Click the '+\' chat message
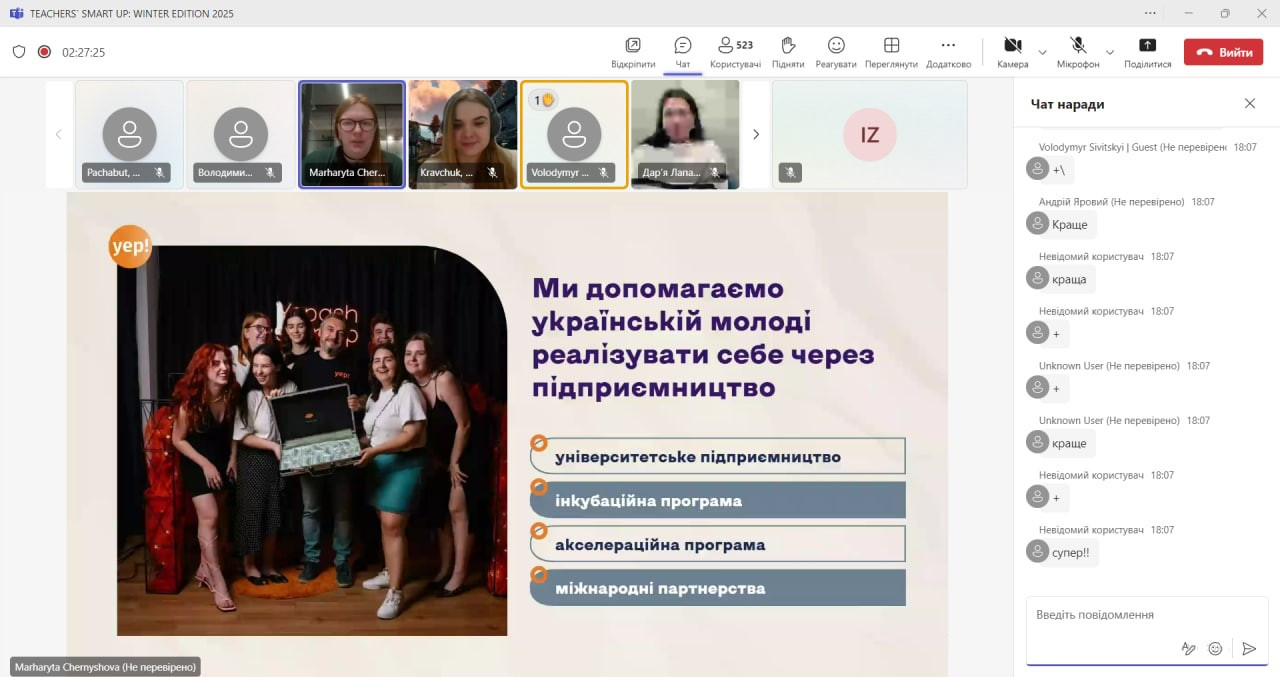1280x677 pixels. point(1059,170)
